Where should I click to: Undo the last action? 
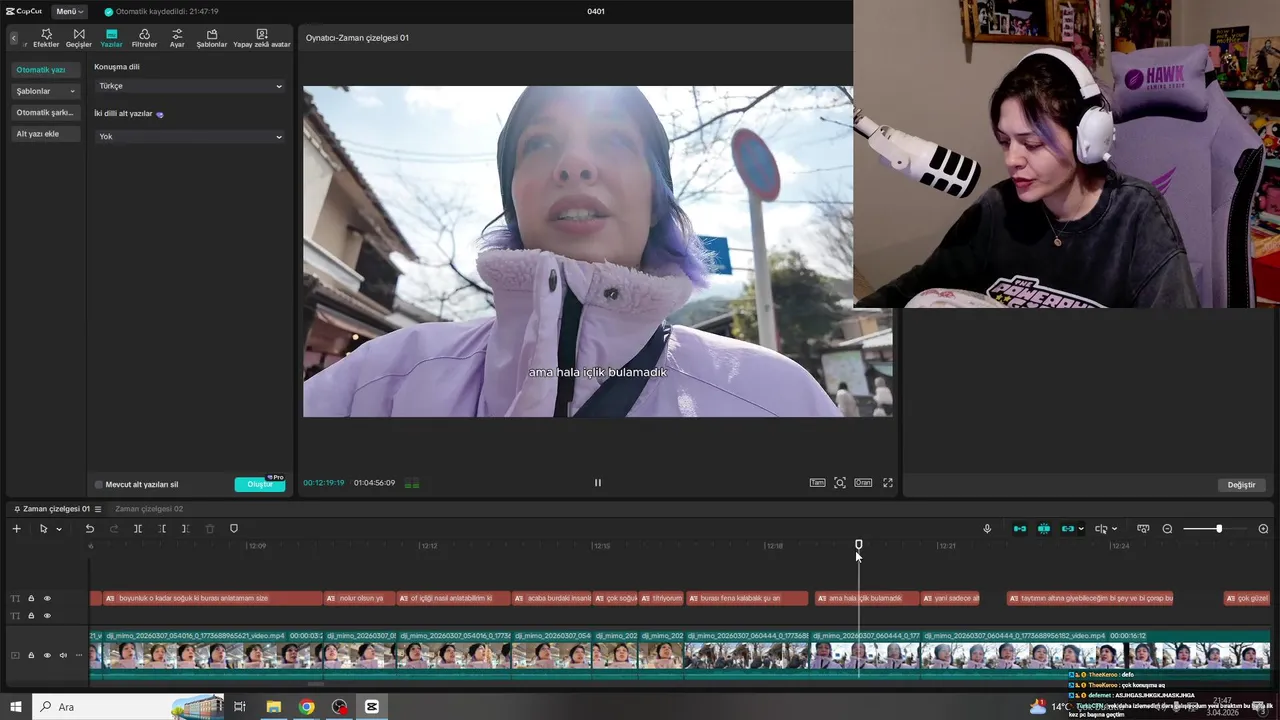pyautogui.click(x=90, y=528)
